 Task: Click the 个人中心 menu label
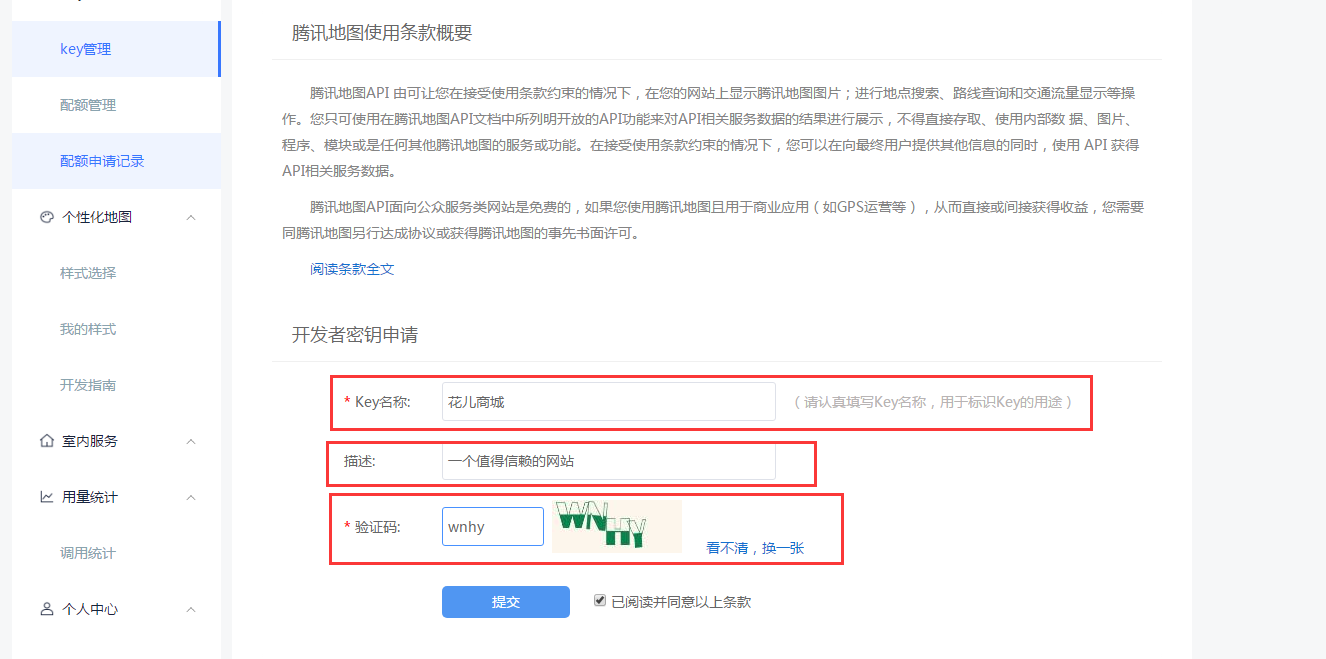coord(90,609)
